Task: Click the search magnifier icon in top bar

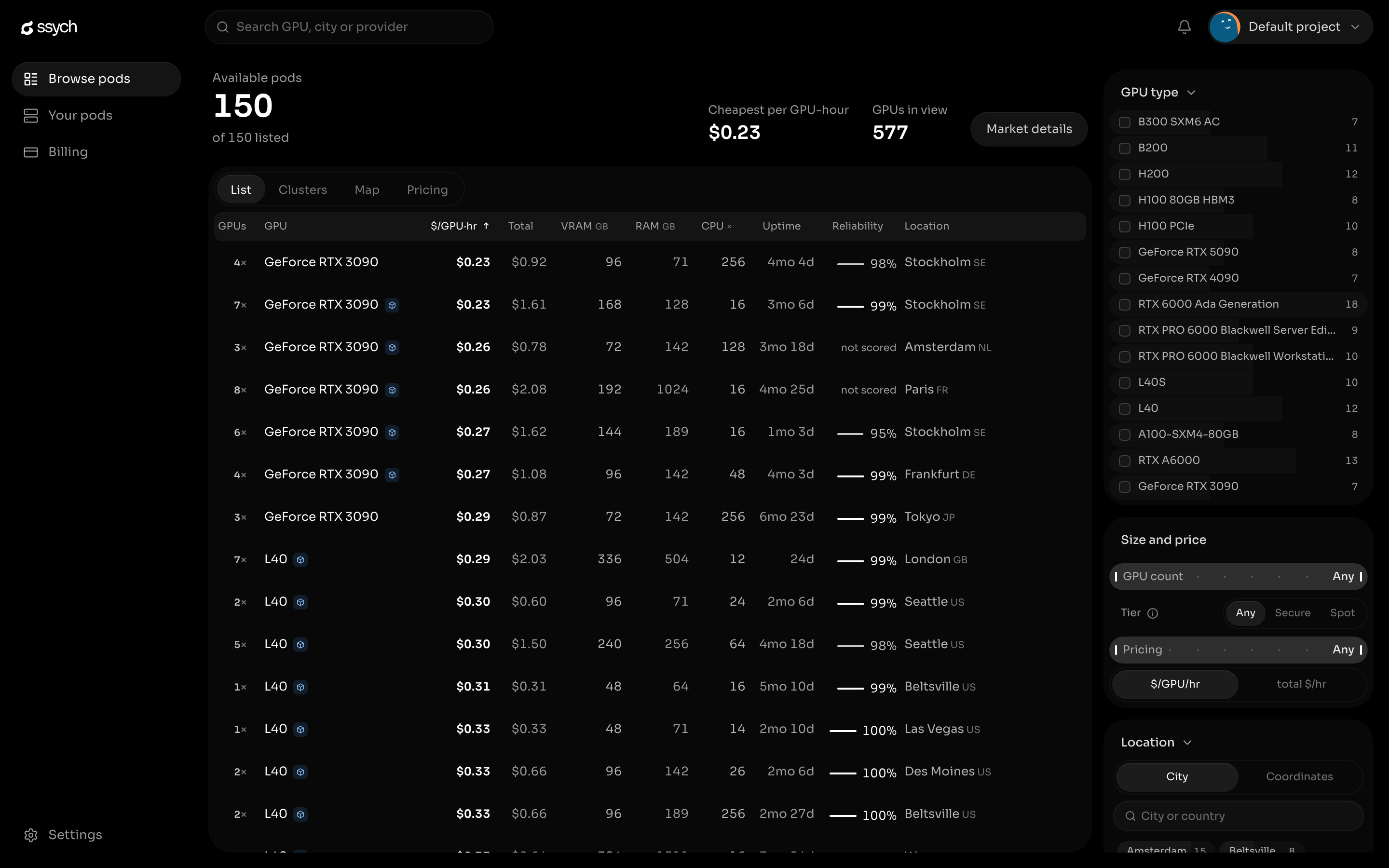Action: 223,27
